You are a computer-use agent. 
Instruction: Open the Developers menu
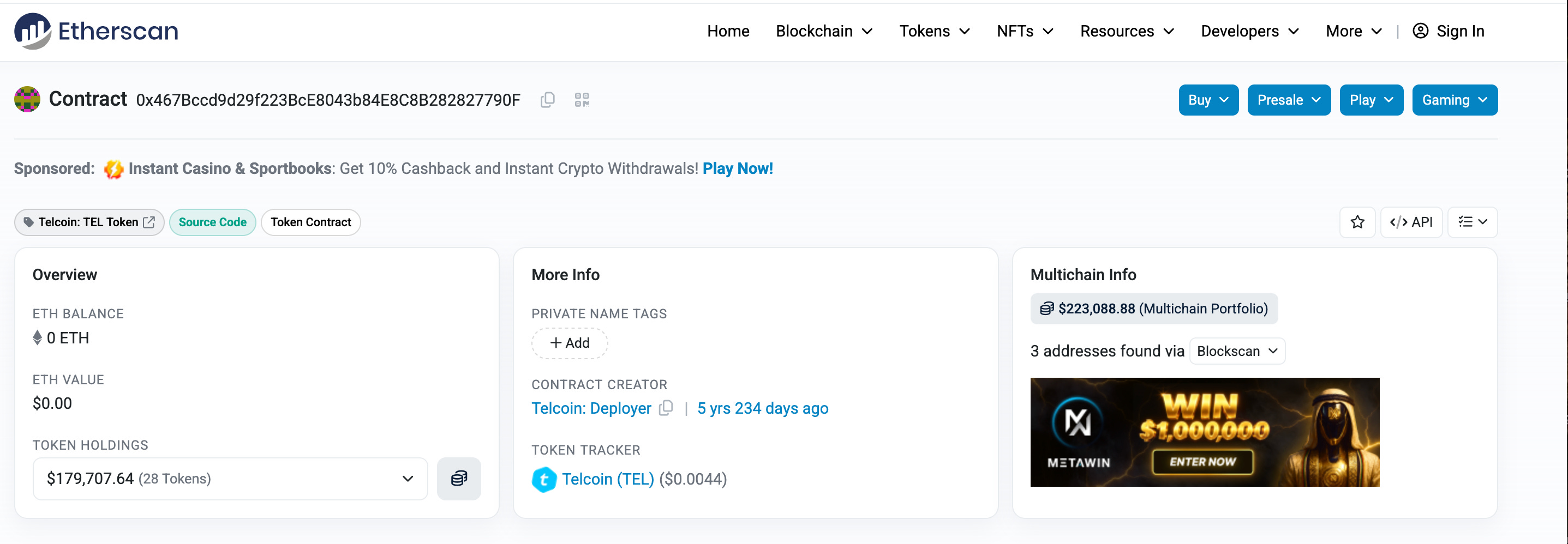tap(1249, 31)
